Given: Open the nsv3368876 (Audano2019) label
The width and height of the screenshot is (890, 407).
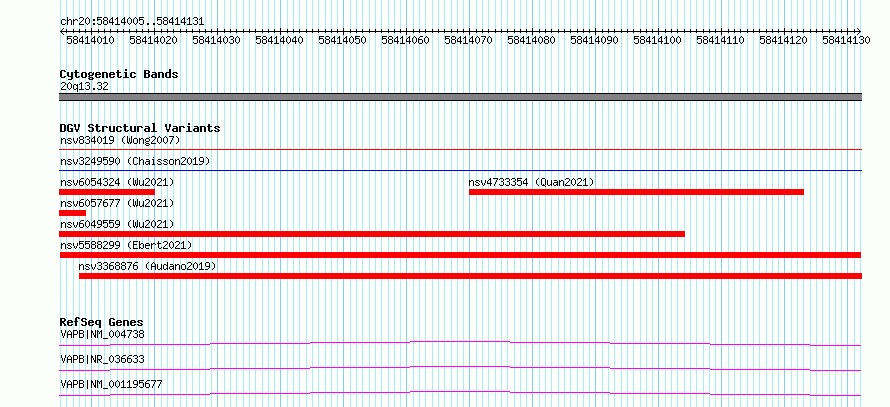Looking at the screenshot, I should (x=148, y=266).
